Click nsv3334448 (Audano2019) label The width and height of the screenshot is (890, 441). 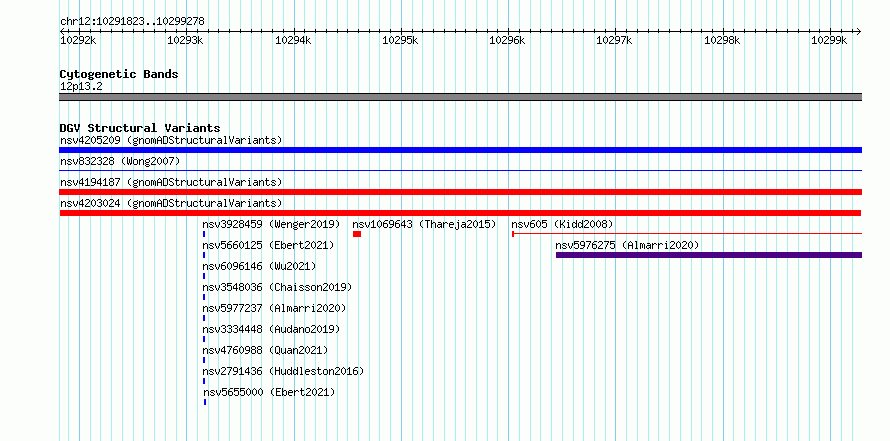271,329
